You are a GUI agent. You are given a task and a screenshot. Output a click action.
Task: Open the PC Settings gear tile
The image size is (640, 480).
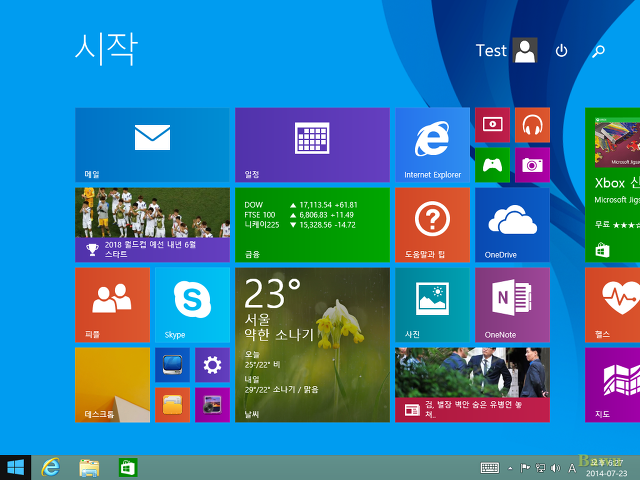(212, 365)
